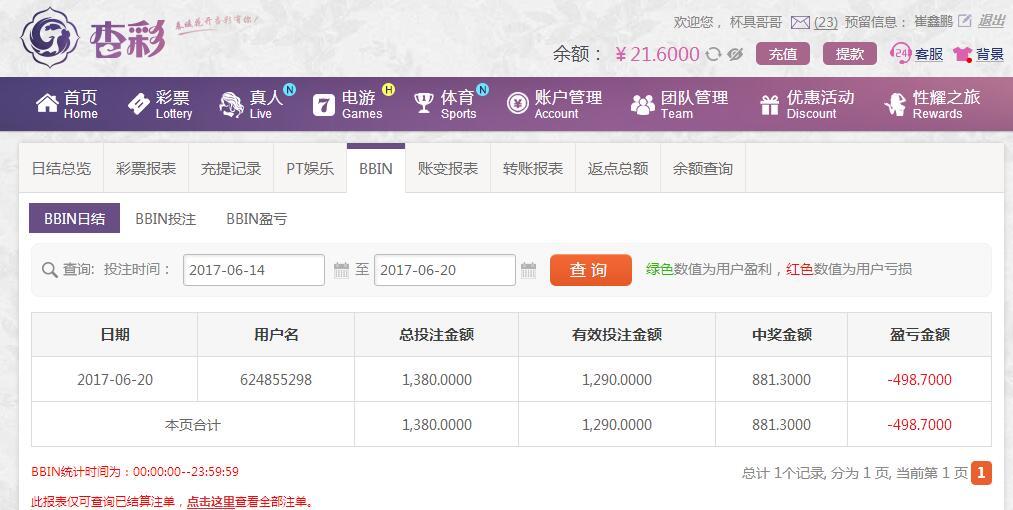Image resolution: width=1013 pixels, height=510 pixels.
Task: Click the 充值 deposit button
Action: tap(783, 54)
